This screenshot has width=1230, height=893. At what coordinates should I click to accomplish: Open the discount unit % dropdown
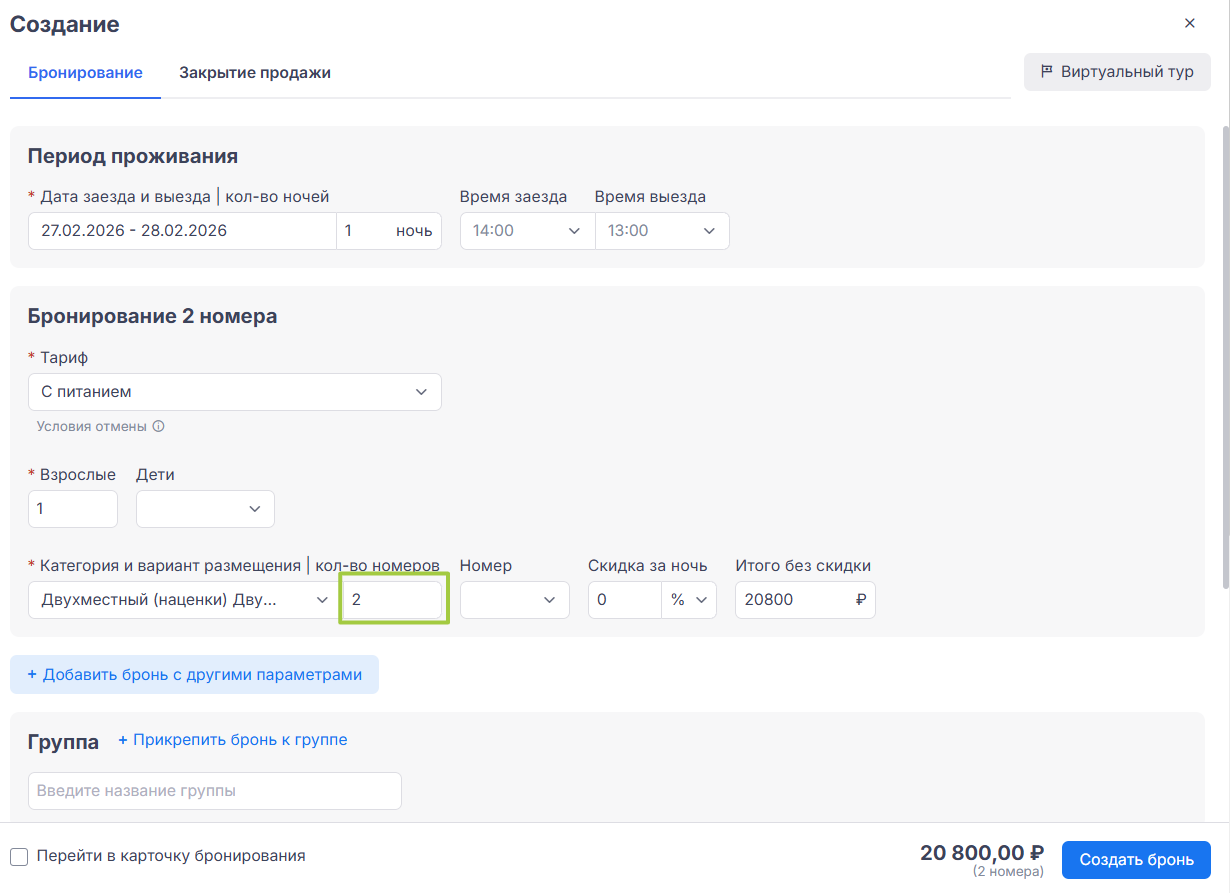pos(689,600)
